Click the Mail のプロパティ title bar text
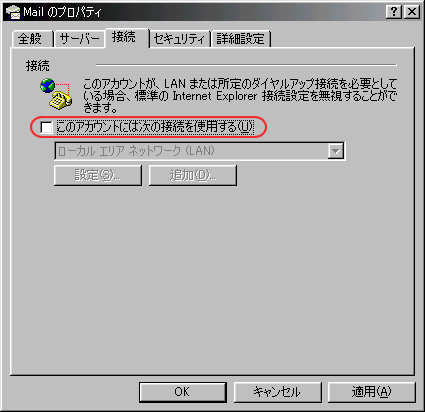 62,12
